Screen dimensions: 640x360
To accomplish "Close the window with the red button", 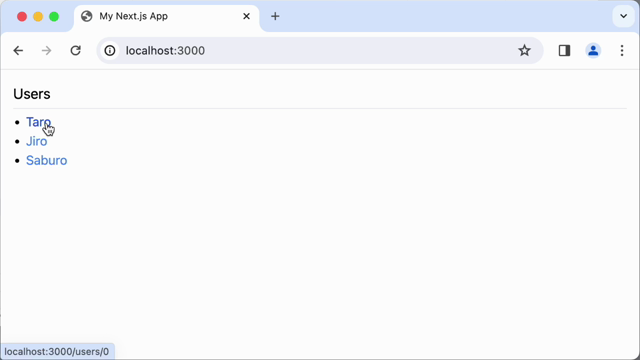I will point(22,16).
